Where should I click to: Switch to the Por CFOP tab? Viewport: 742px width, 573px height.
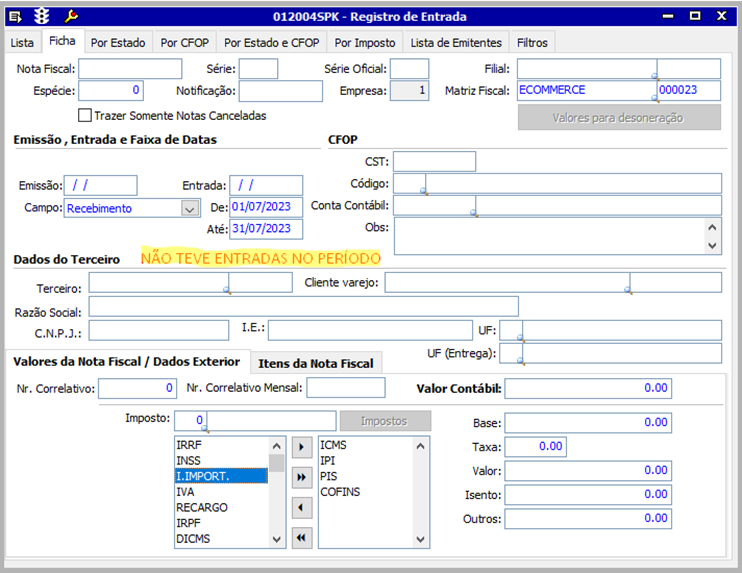pyautogui.click(x=184, y=43)
